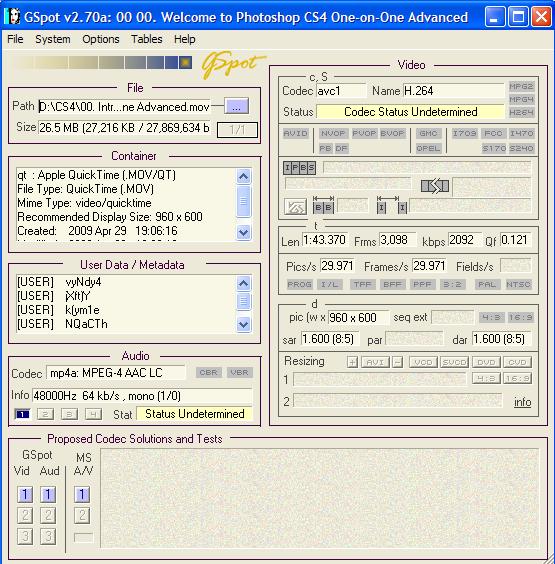This screenshot has width=555, height=564.
Task: Open the Options menu
Action: coord(101,39)
